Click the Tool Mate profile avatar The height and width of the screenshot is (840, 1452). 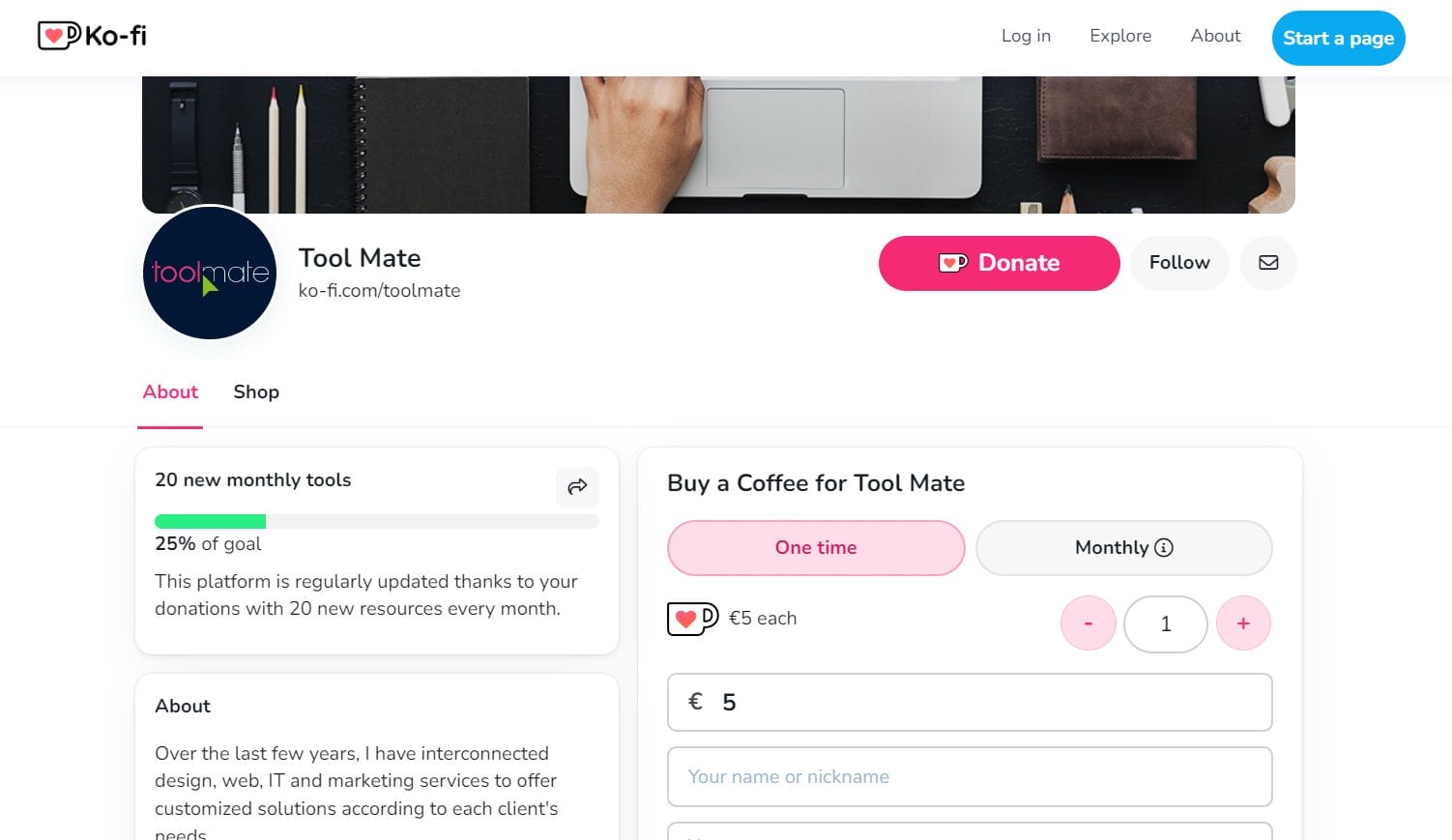(x=210, y=273)
